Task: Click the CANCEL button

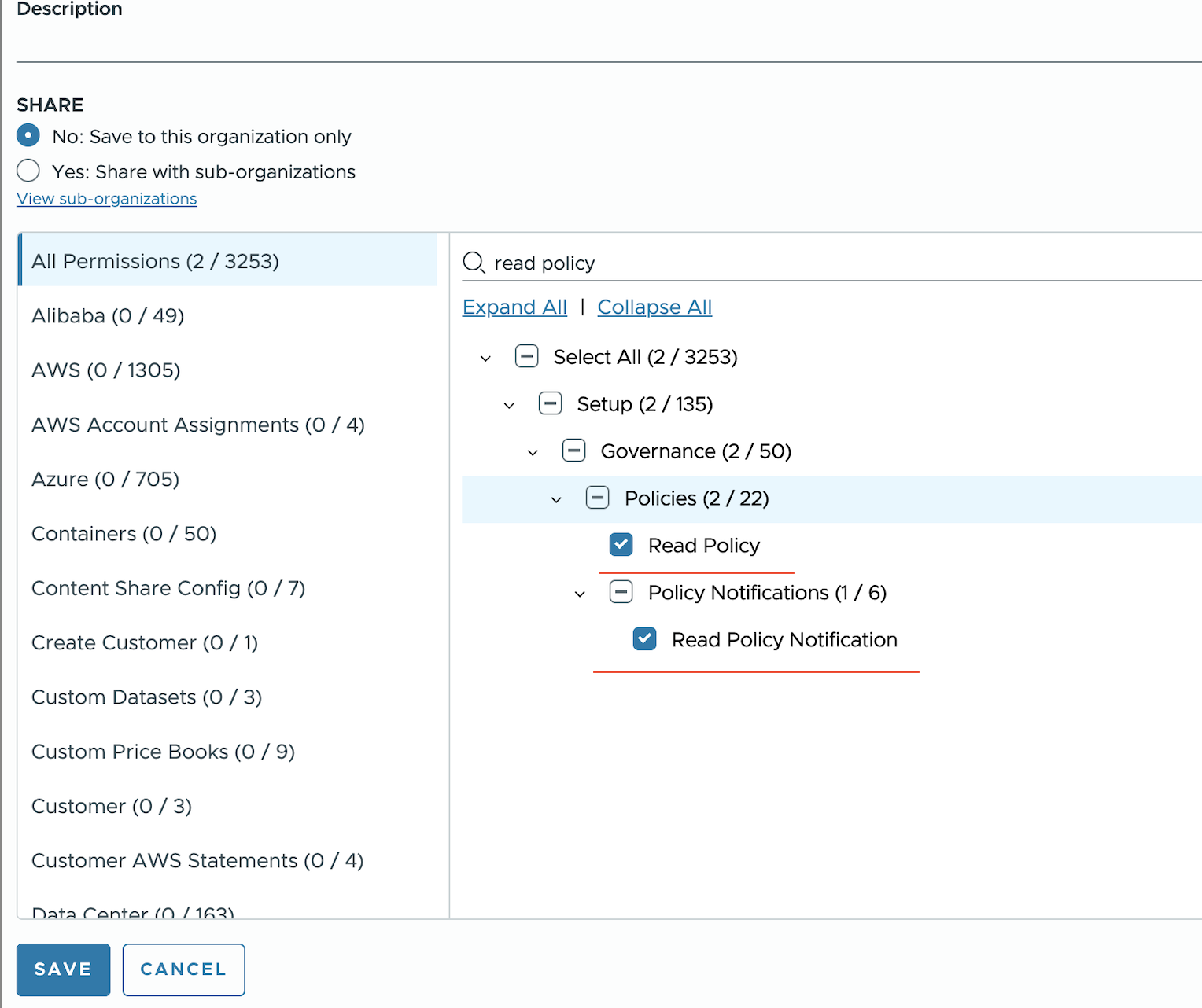Action: coord(183,969)
